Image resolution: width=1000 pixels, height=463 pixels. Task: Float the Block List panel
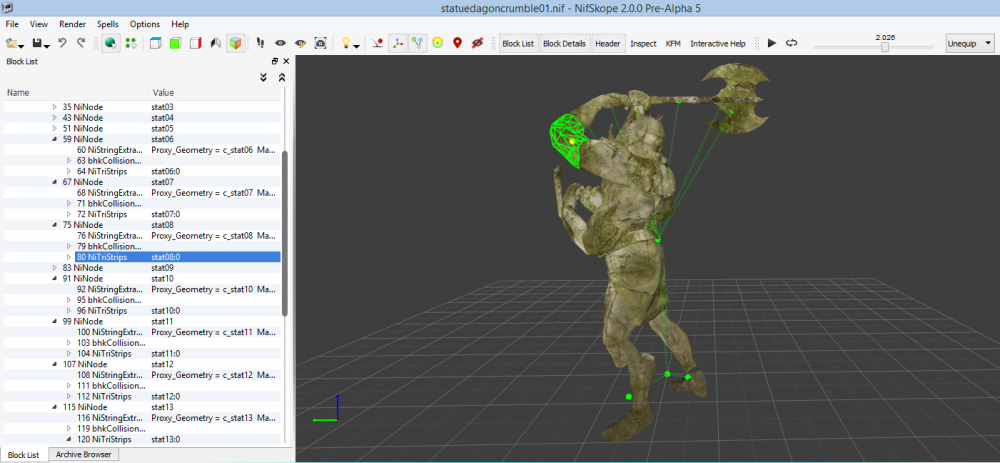275,61
